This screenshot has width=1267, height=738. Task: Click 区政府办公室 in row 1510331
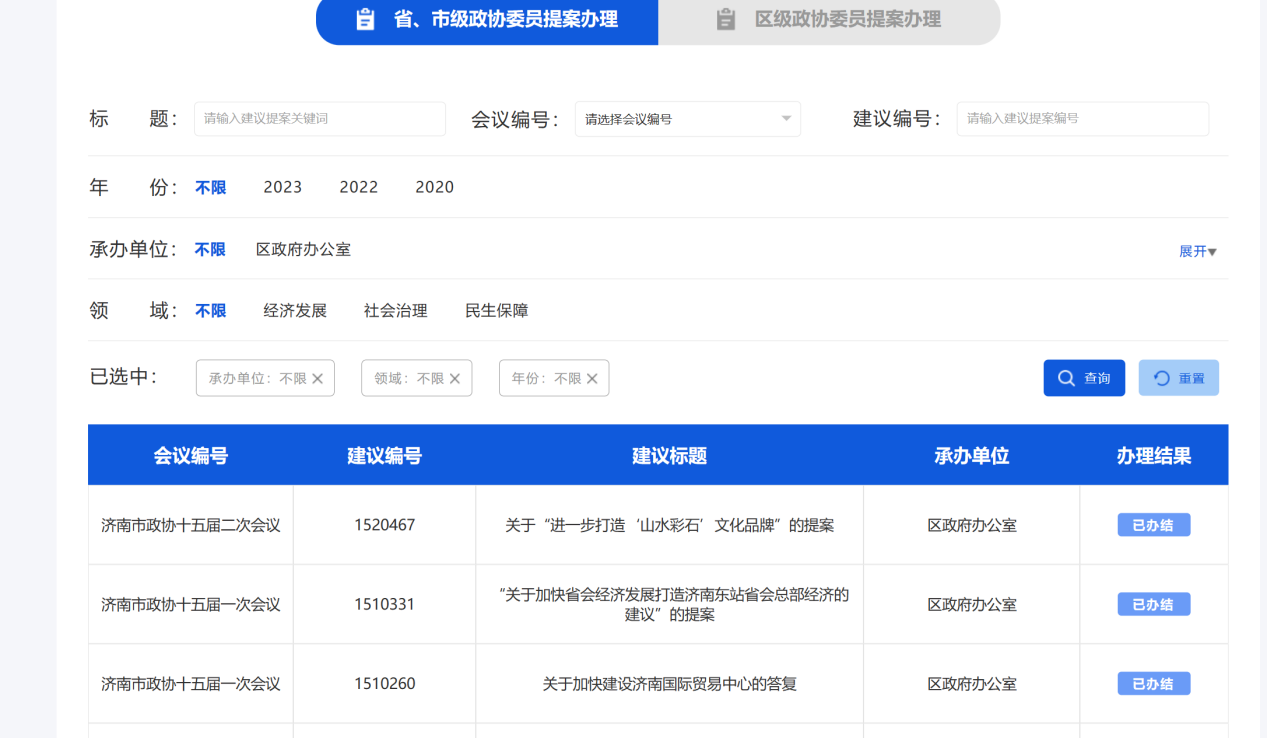(972, 605)
